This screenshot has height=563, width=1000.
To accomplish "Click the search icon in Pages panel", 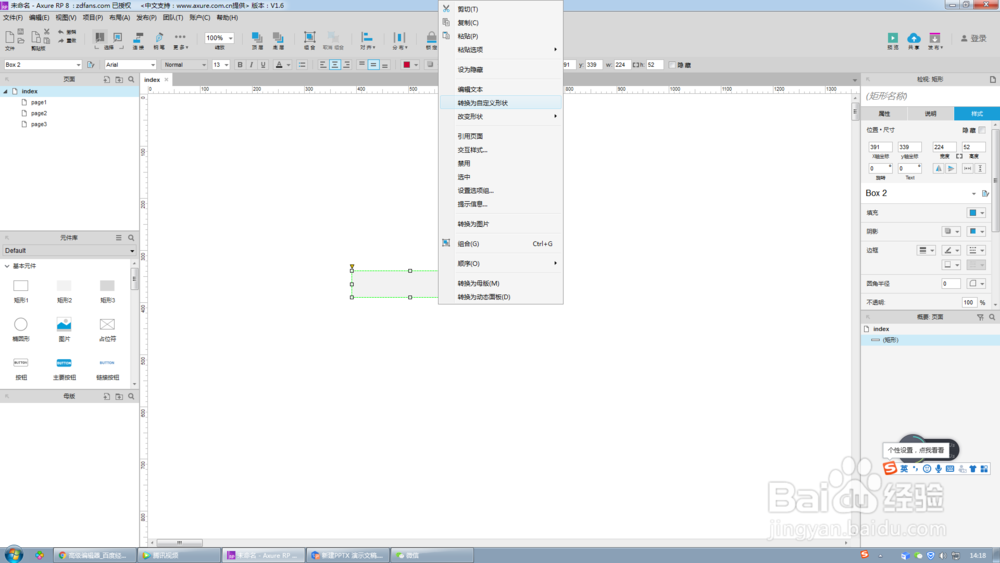I will pos(131,80).
